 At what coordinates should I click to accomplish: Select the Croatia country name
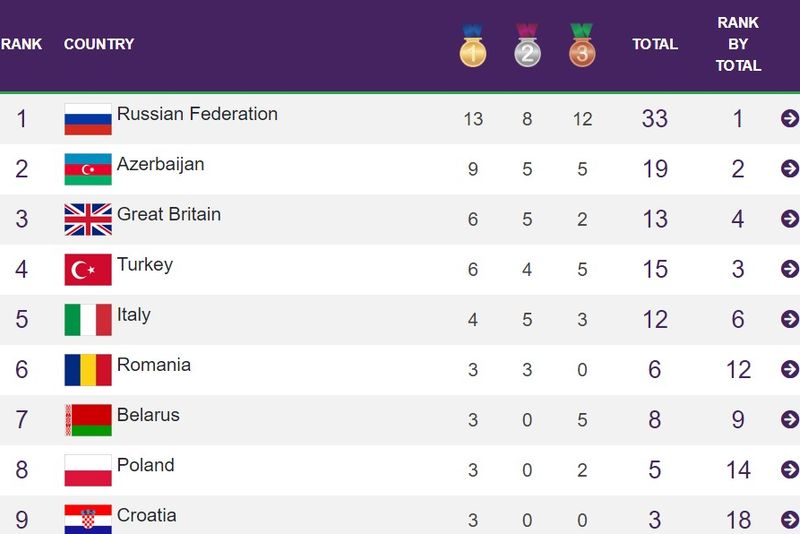(x=147, y=515)
